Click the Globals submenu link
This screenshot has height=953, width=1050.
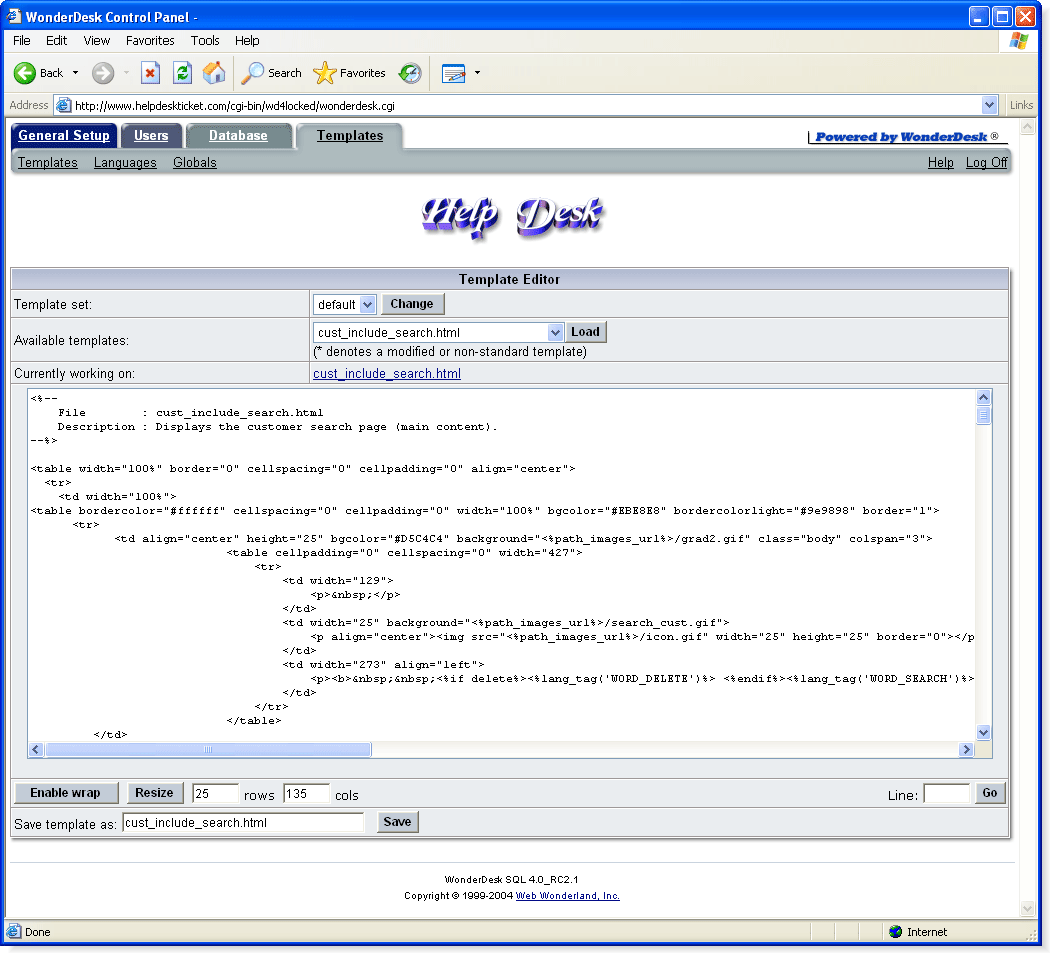click(x=195, y=163)
